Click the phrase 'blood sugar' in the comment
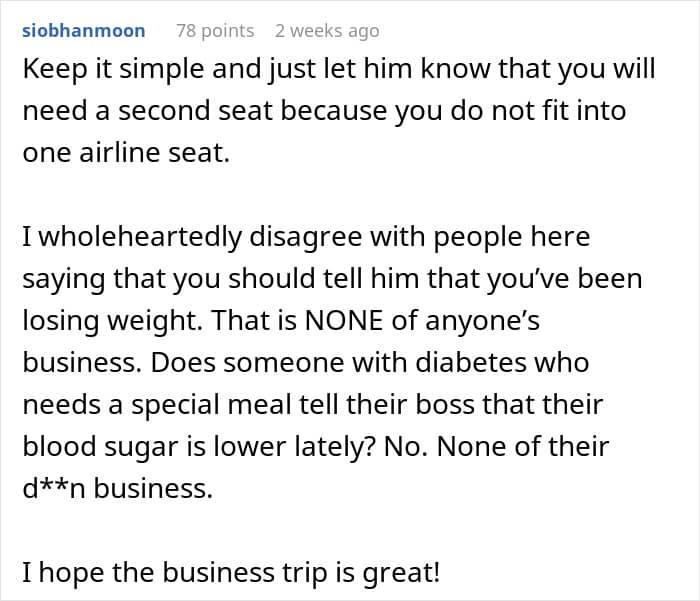The image size is (700, 601). point(100,447)
